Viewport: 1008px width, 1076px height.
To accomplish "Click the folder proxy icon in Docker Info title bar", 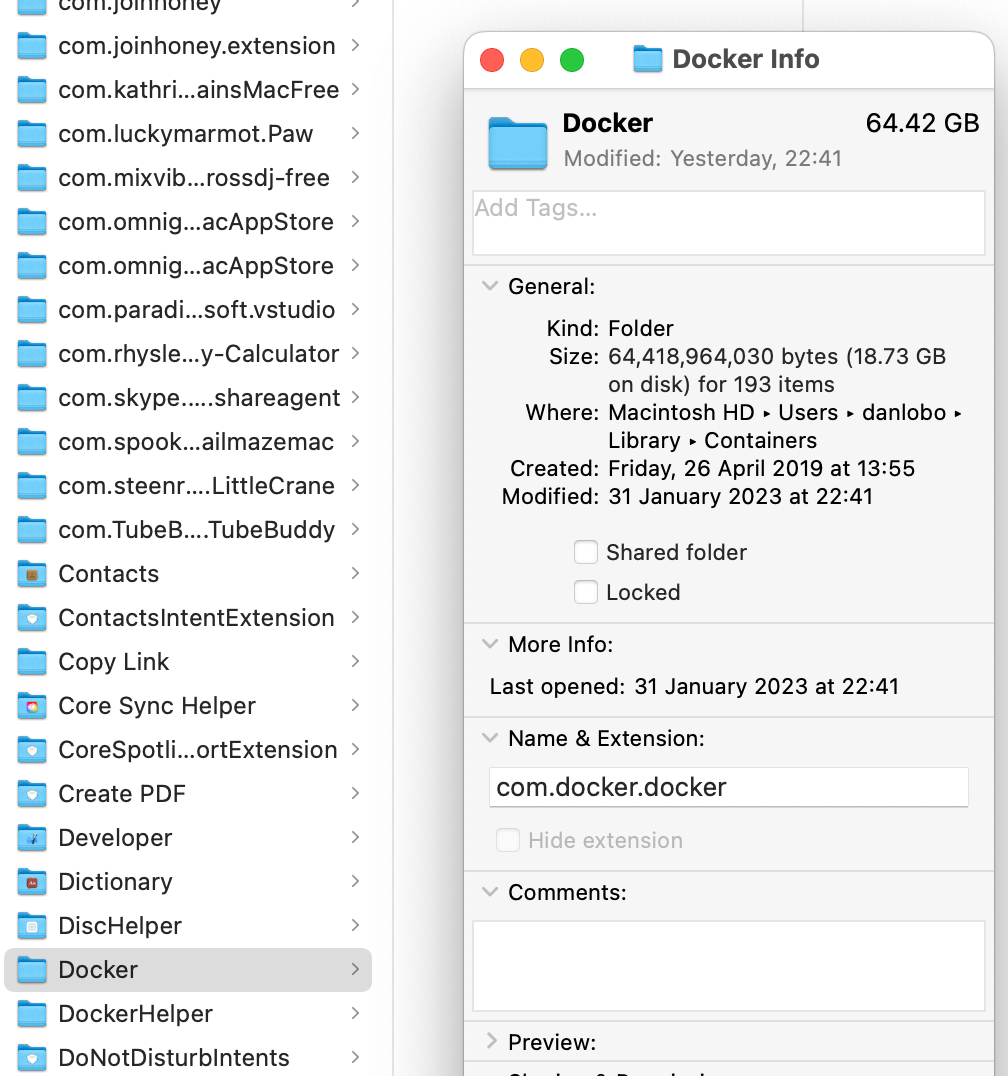I will pos(647,59).
